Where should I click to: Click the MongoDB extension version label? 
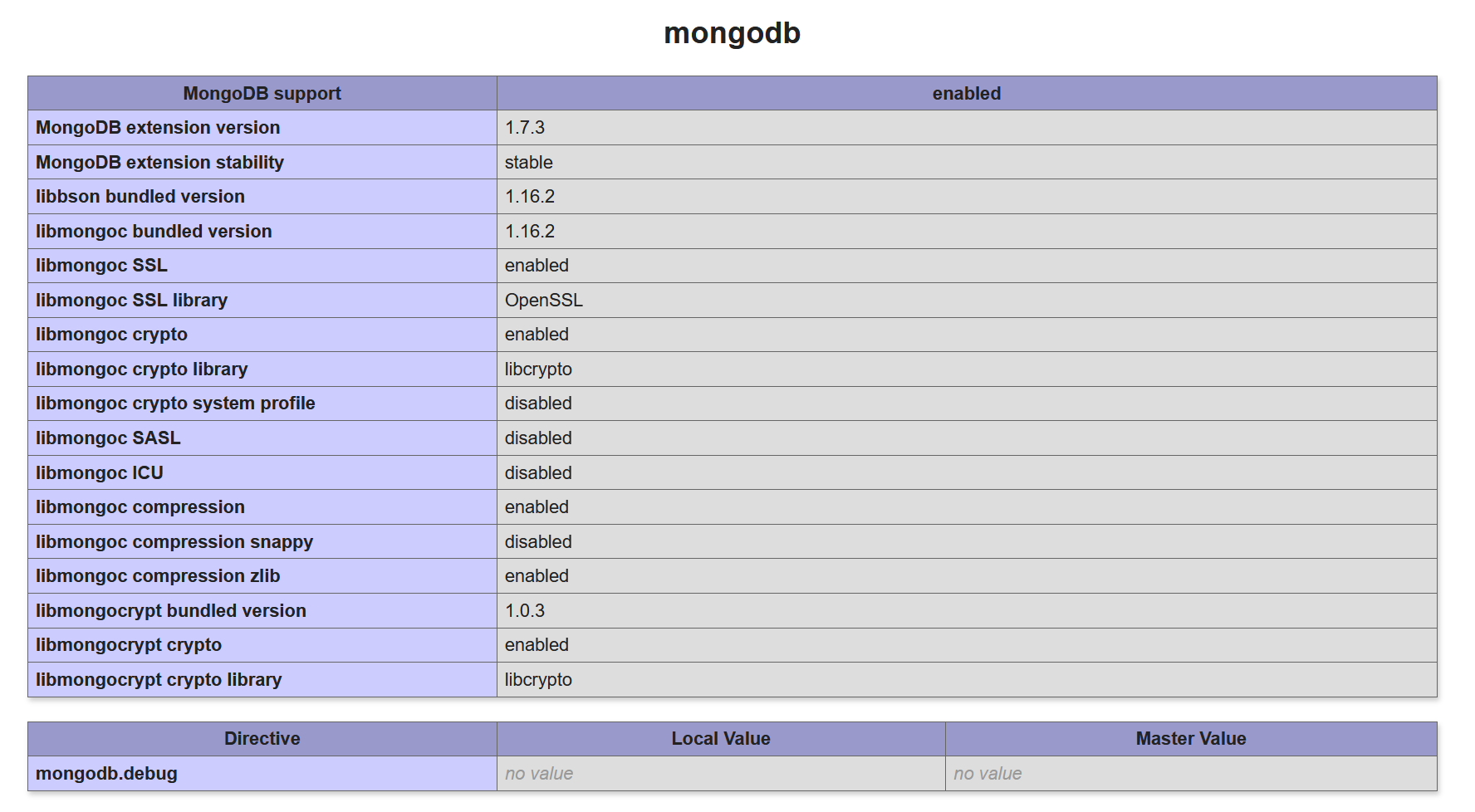click(158, 128)
